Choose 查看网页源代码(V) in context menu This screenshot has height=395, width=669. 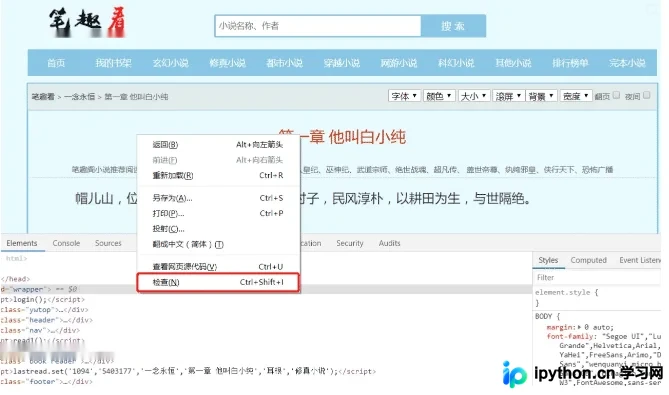point(218,267)
